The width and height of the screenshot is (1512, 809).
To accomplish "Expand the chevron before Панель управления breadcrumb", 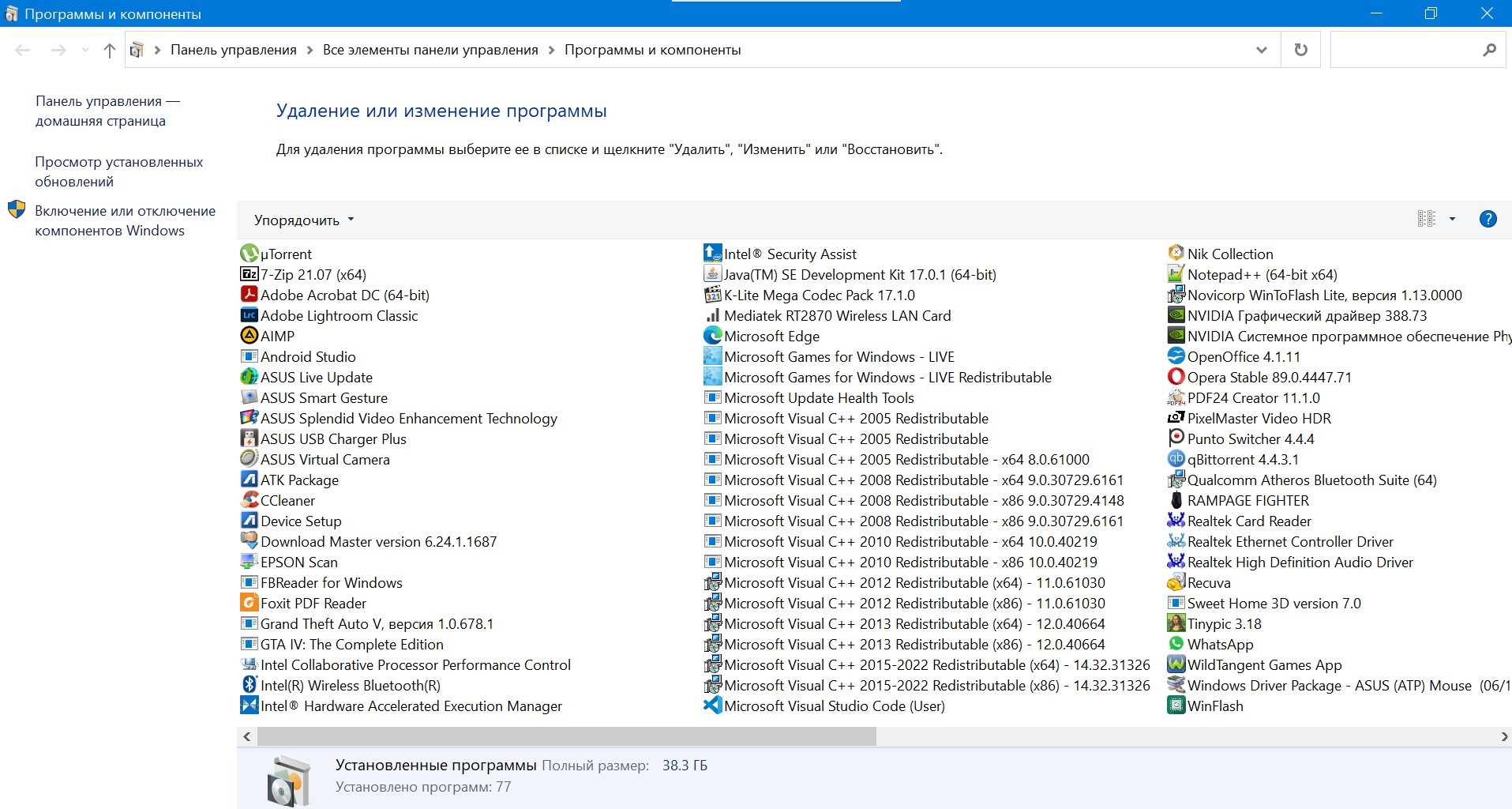I will click(x=157, y=50).
